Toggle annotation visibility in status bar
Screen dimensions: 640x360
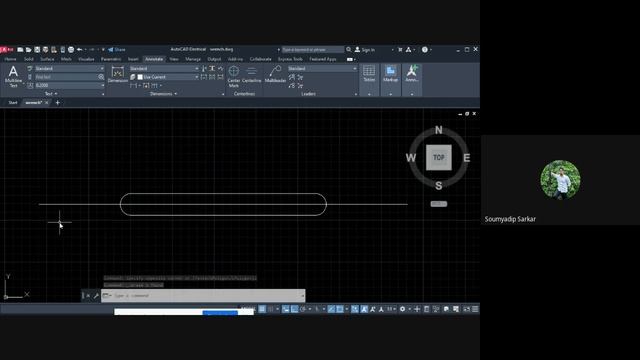pyautogui.click(x=364, y=309)
